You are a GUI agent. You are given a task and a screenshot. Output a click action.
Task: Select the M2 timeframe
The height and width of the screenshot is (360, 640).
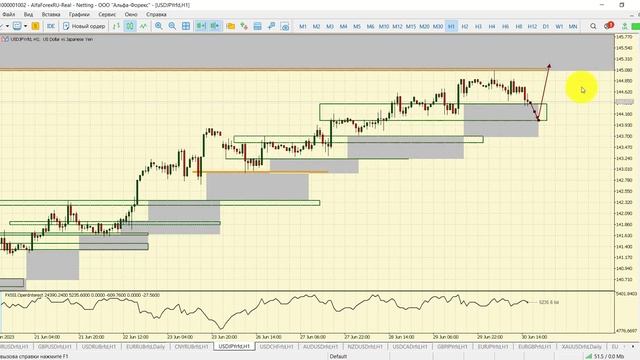pyautogui.click(x=316, y=26)
